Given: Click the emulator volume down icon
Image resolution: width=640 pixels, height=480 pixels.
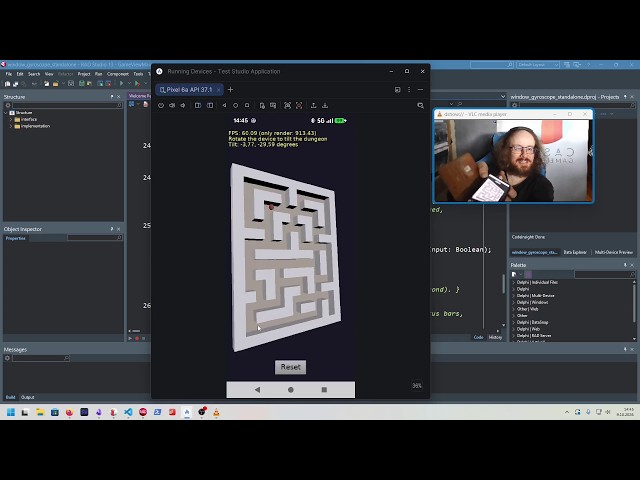Looking at the screenshot, I should coord(183,106).
